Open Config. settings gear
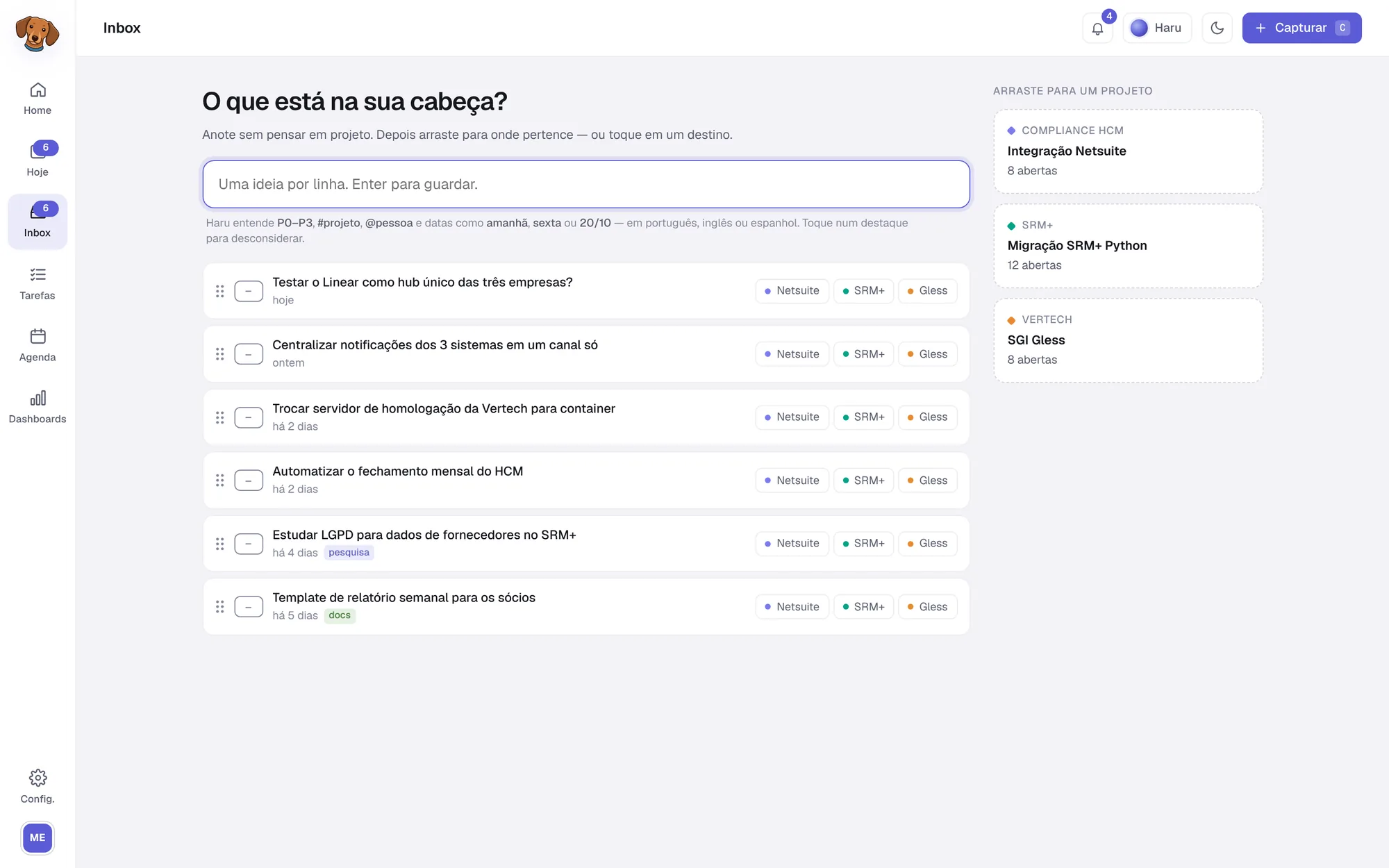The width and height of the screenshot is (1389, 868). coord(38,786)
